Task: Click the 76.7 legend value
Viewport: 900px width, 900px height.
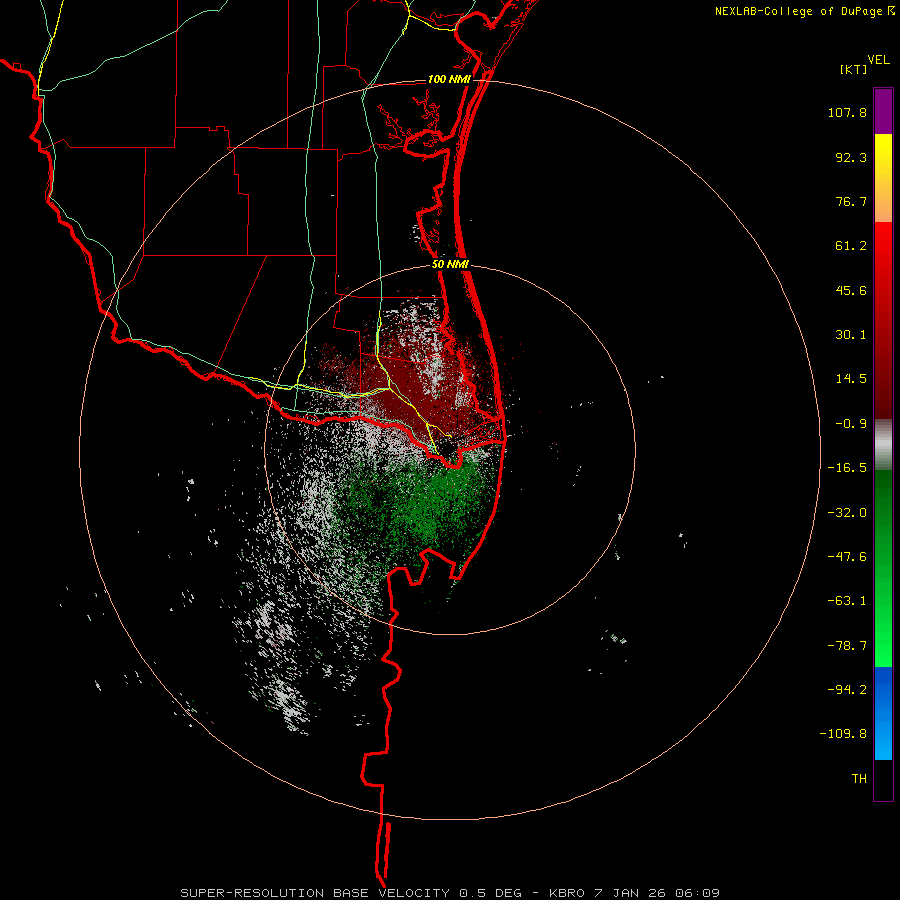Action: (851, 201)
